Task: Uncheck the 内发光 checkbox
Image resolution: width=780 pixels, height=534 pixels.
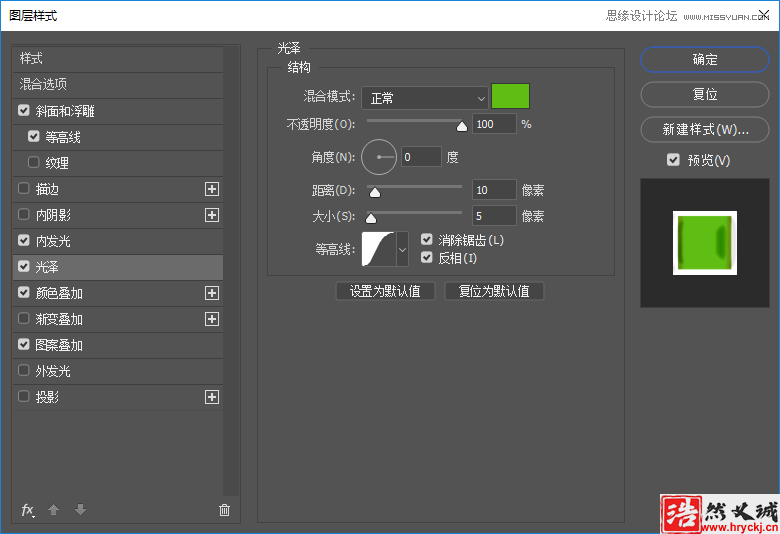Action: tap(24, 240)
